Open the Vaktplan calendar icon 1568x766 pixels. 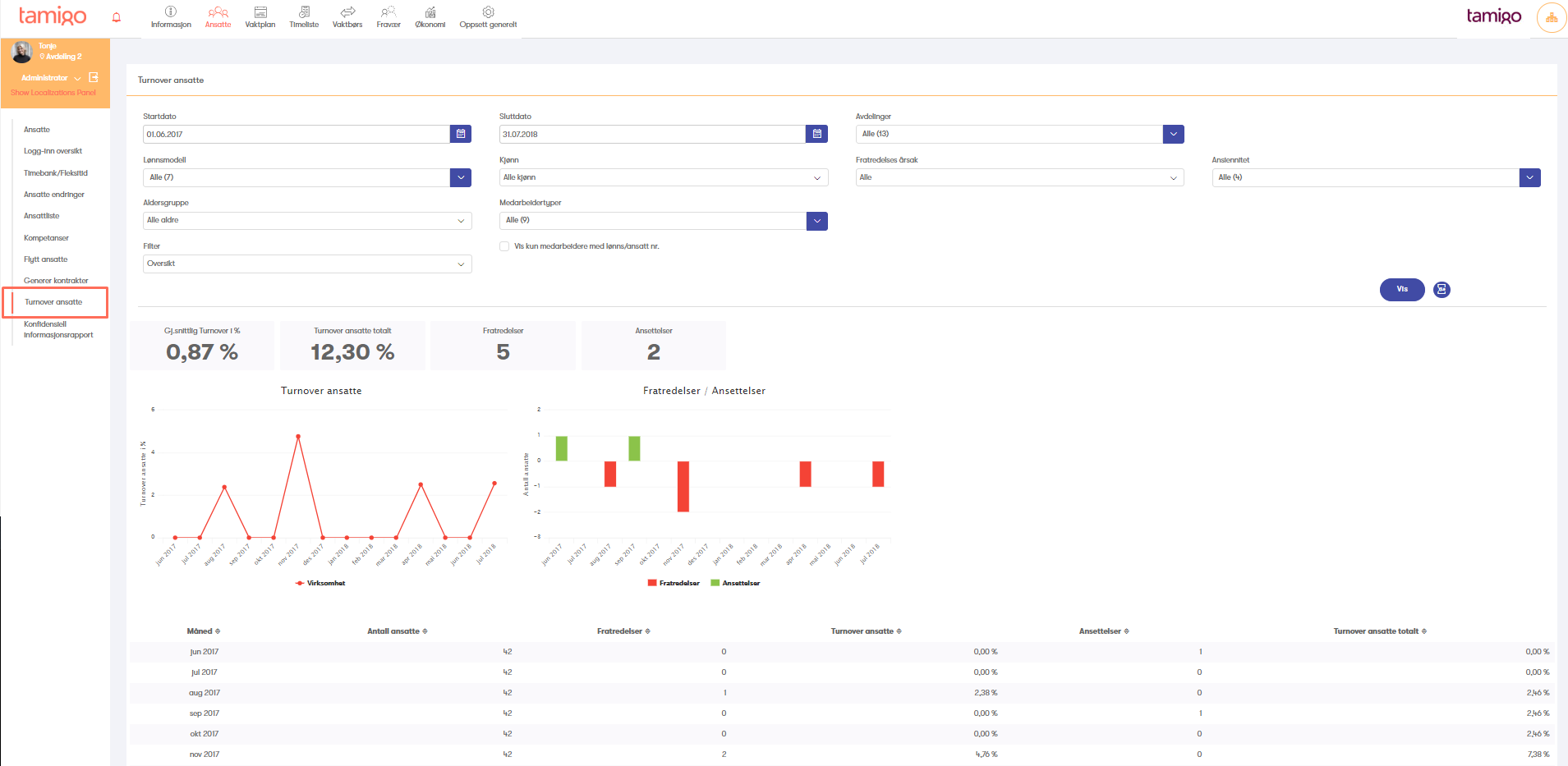tap(260, 11)
